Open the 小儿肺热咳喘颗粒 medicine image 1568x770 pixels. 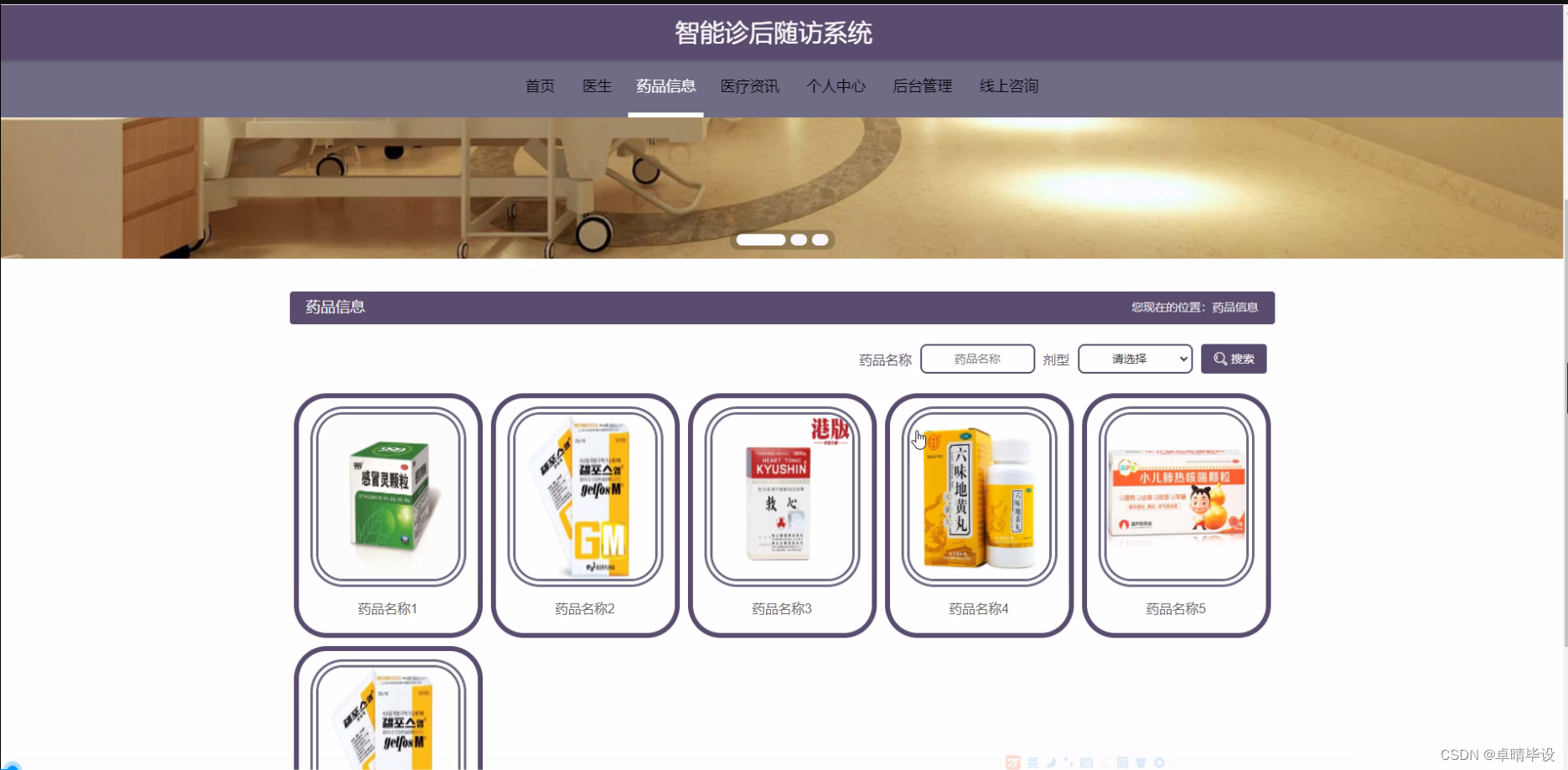[x=1176, y=497]
